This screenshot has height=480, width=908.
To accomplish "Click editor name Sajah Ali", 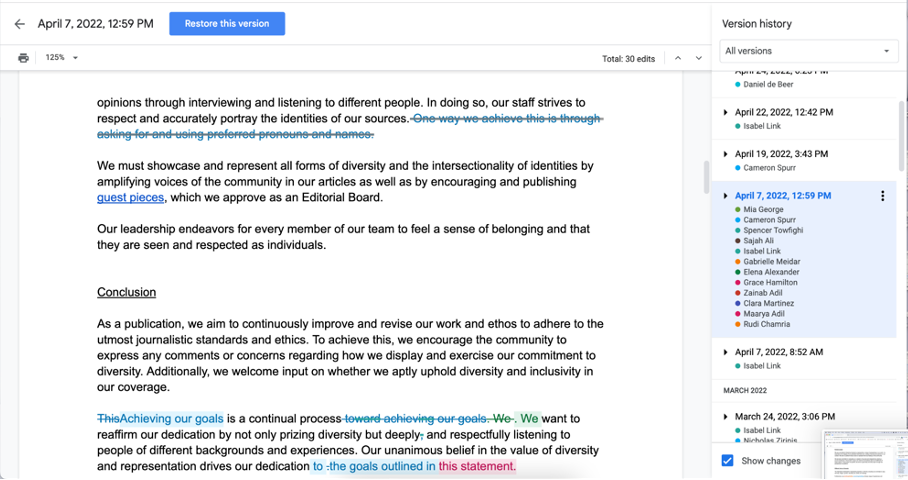I will click(x=759, y=241).
